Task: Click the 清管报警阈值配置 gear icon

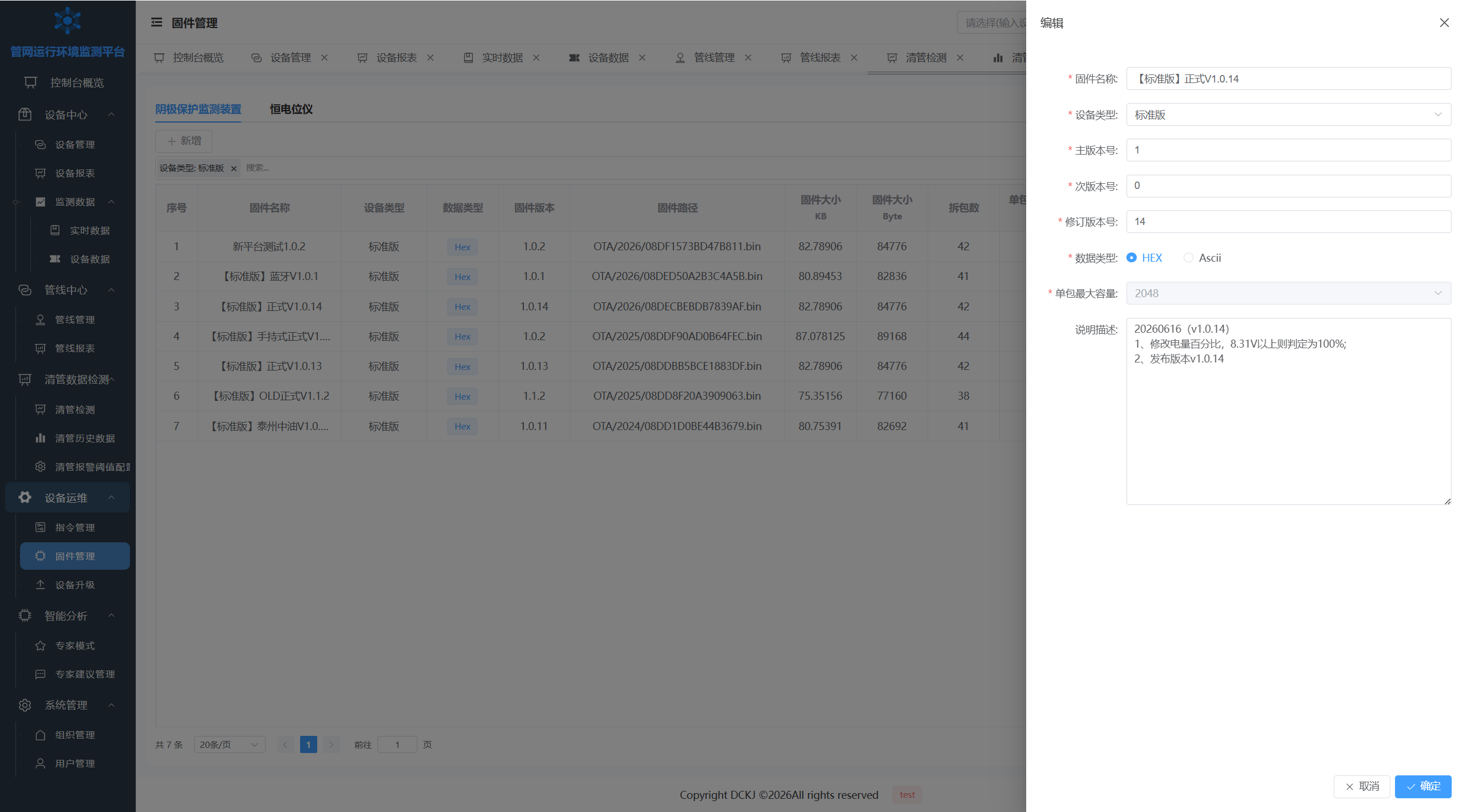Action: [x=40, y=467]
